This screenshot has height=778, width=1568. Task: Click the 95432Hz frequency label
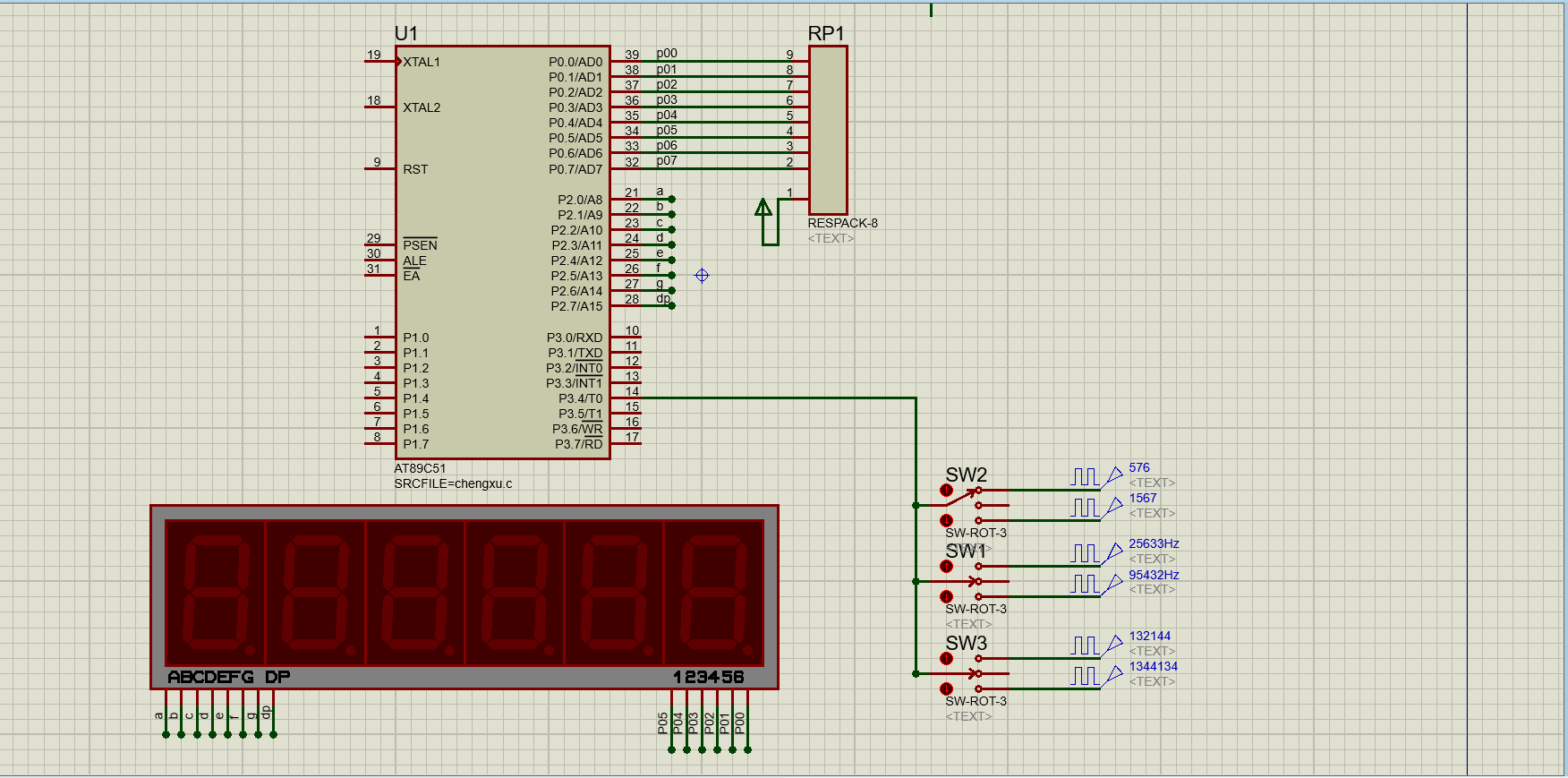click(x=1154, y=575)
